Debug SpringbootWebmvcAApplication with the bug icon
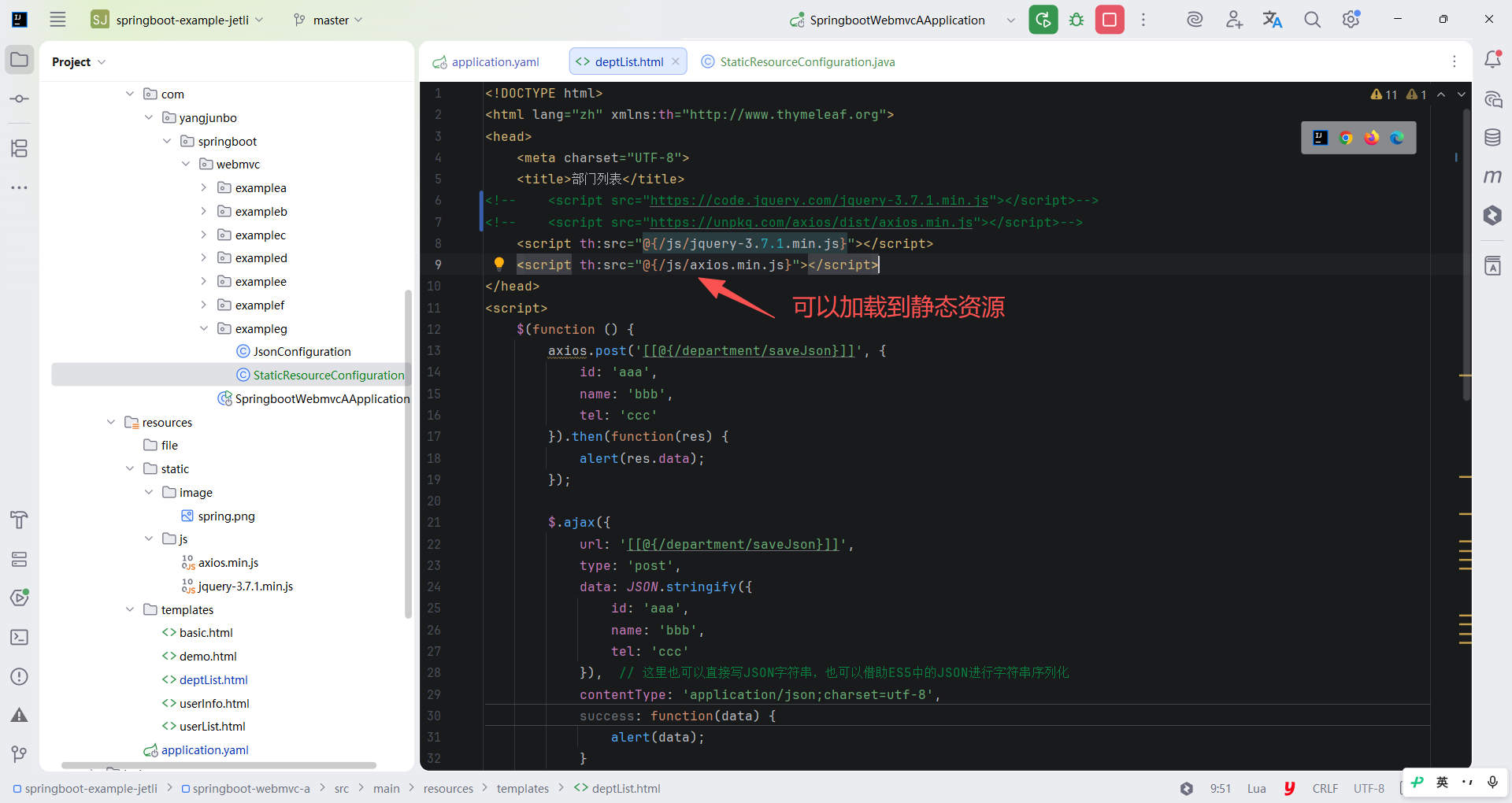 [1077, 20]
